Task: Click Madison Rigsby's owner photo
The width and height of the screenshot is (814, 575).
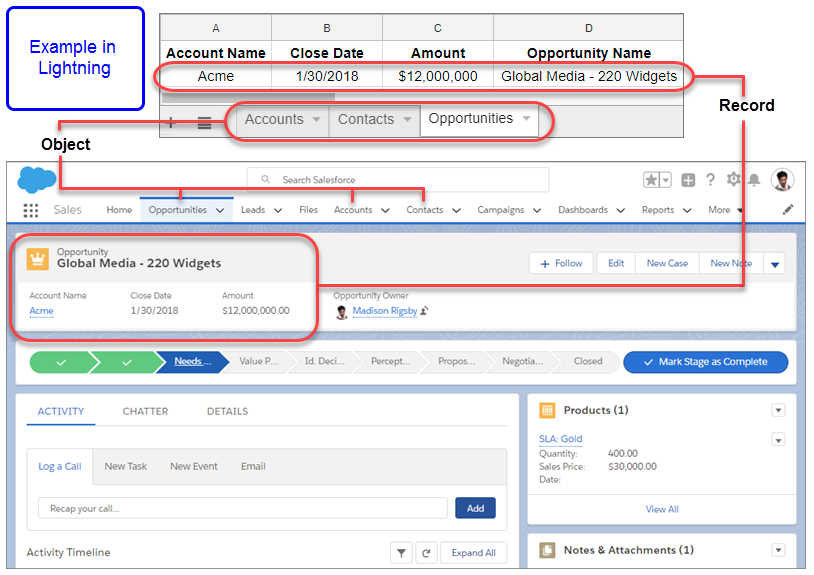Action: (342, 312)
